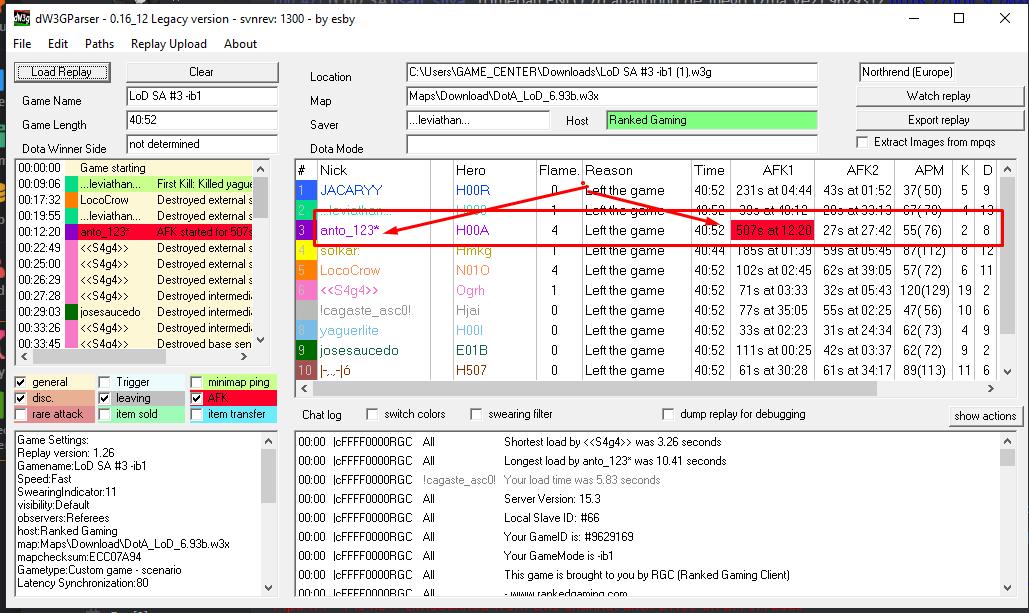Enable the item sold filter checkbox
The image size is (1029, 613).
point(104,414)
